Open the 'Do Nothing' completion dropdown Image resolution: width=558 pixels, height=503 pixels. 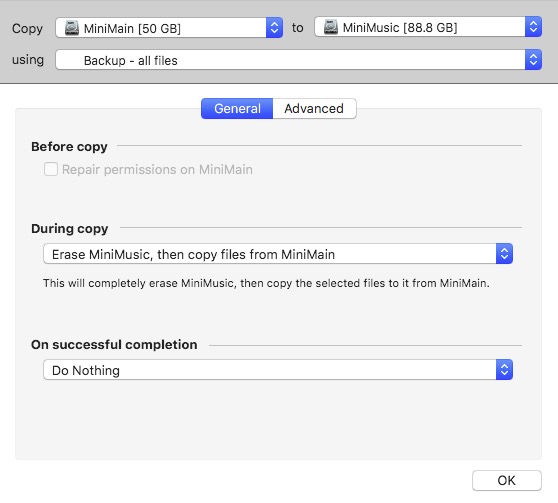click(x=278, y=370)
